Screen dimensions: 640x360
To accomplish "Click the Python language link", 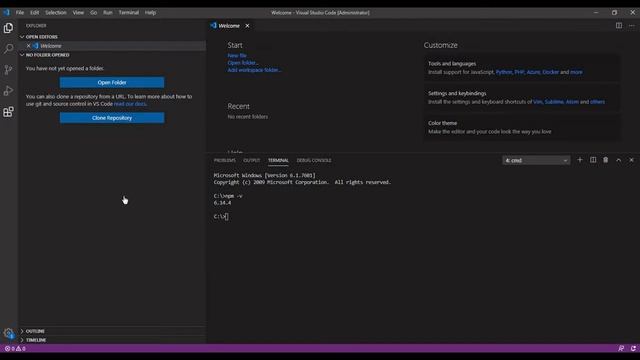I will (x=504, y=72).
